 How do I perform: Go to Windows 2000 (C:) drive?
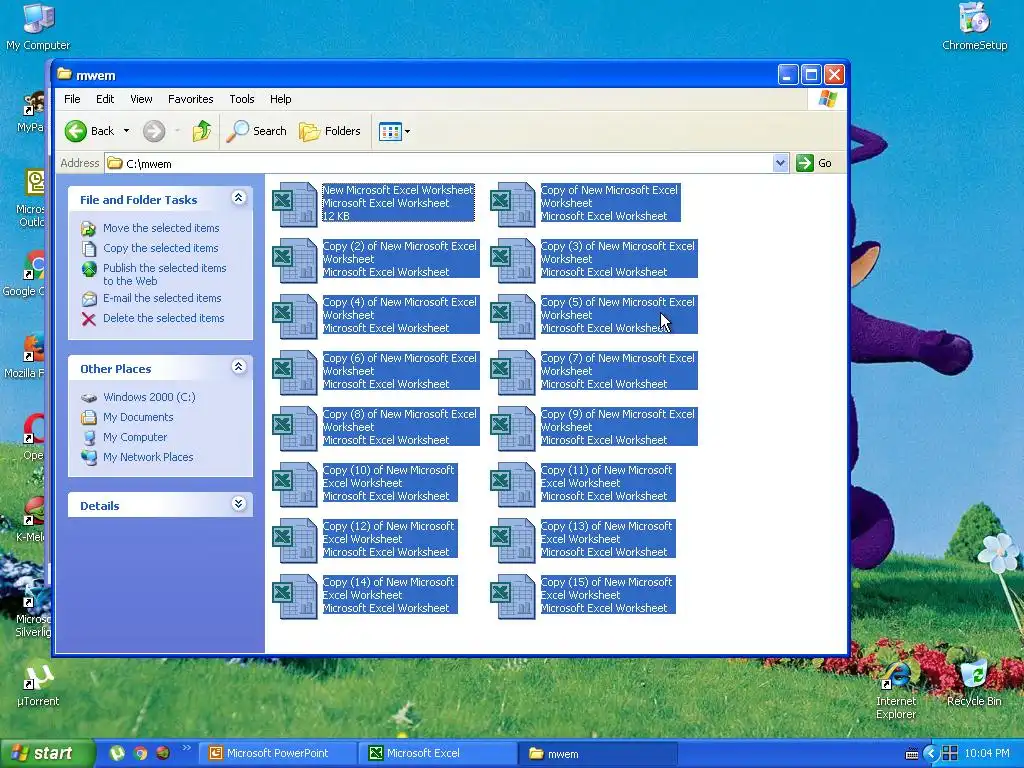(x=149, y=397)
